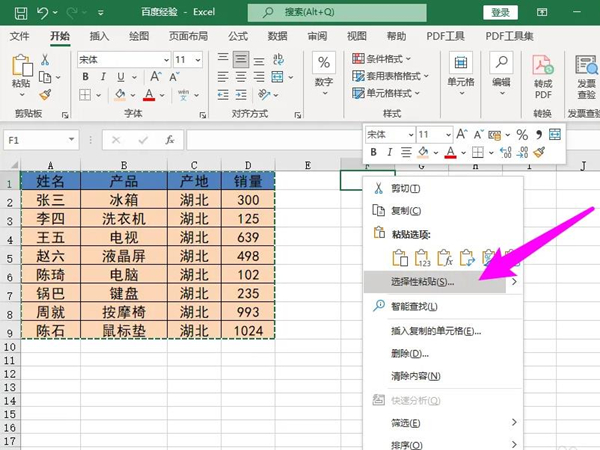Click the Convert to PDF (转成PDF) icon
Viewport: 600px width, 450px height.
pyautogui.click(x=543, y=73)
